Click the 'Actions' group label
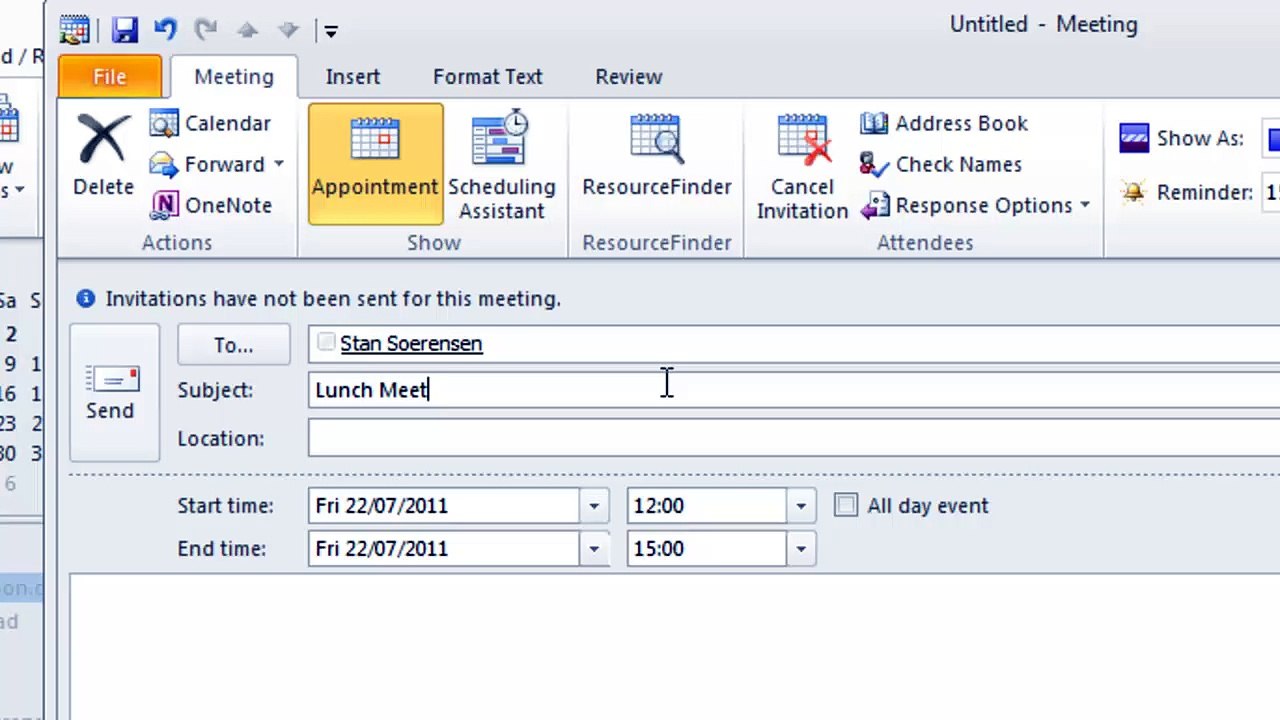Screen dimensions: 1280x720 pos(177,243)
